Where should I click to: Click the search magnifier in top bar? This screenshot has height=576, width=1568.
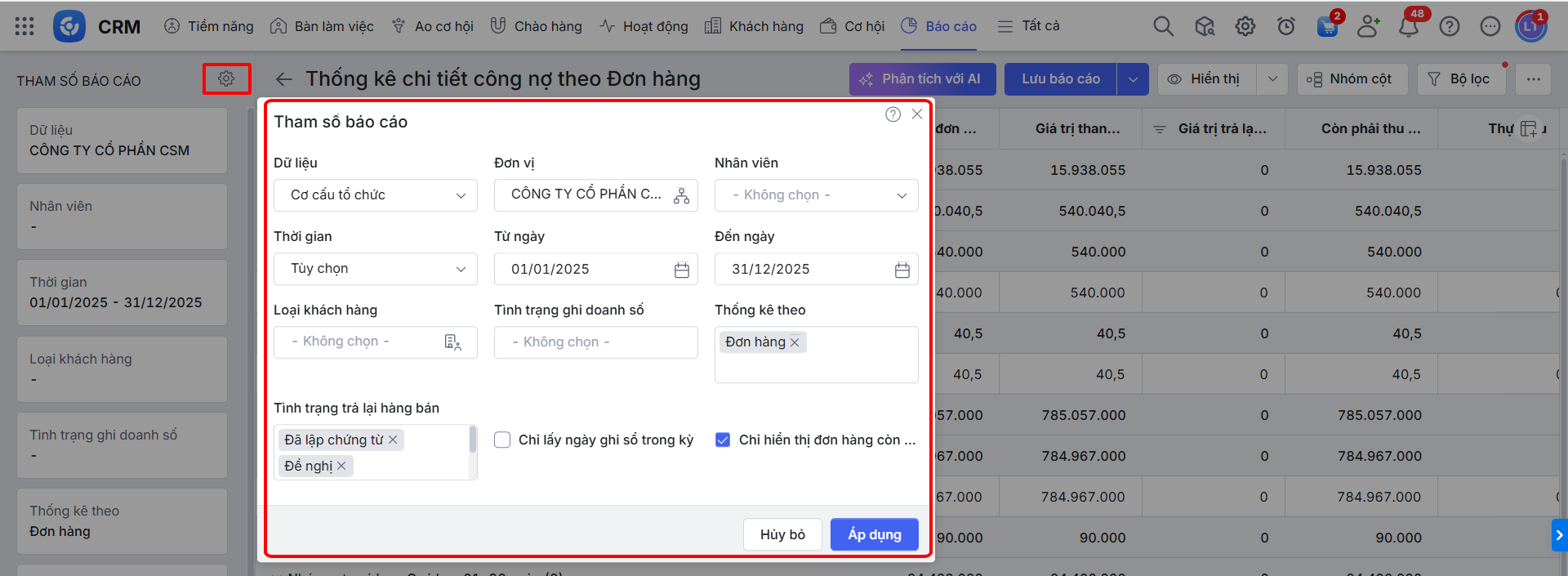(x=1163, y=27)
